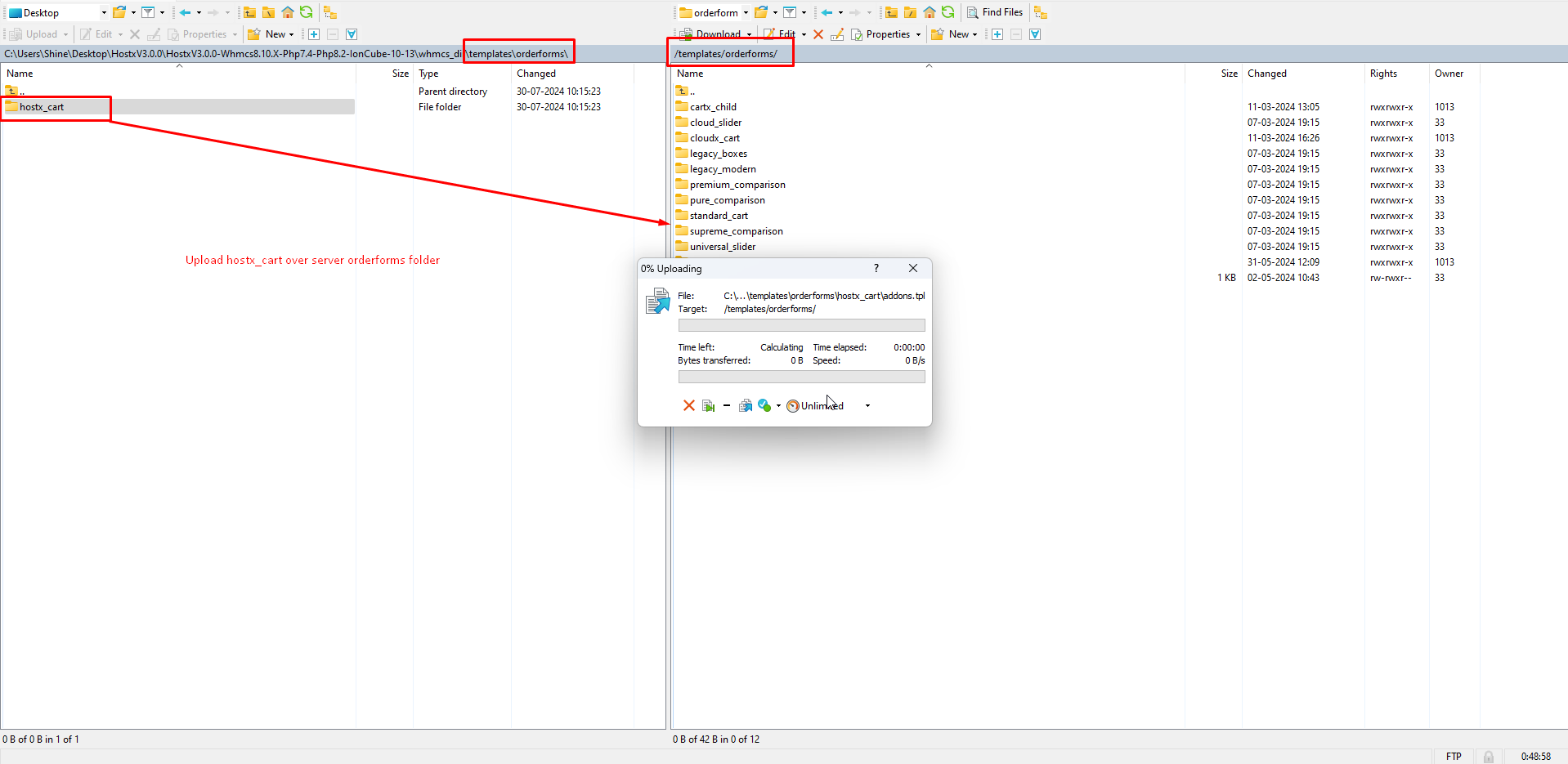Expand the orderform remote directory dropdown

click(746, 12)
